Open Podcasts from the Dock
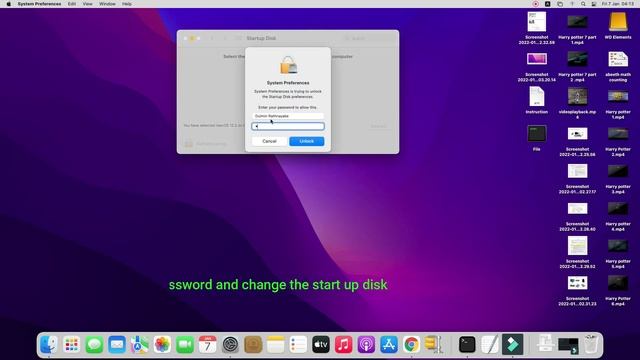The image size is (640, 360). coord(366,345)
